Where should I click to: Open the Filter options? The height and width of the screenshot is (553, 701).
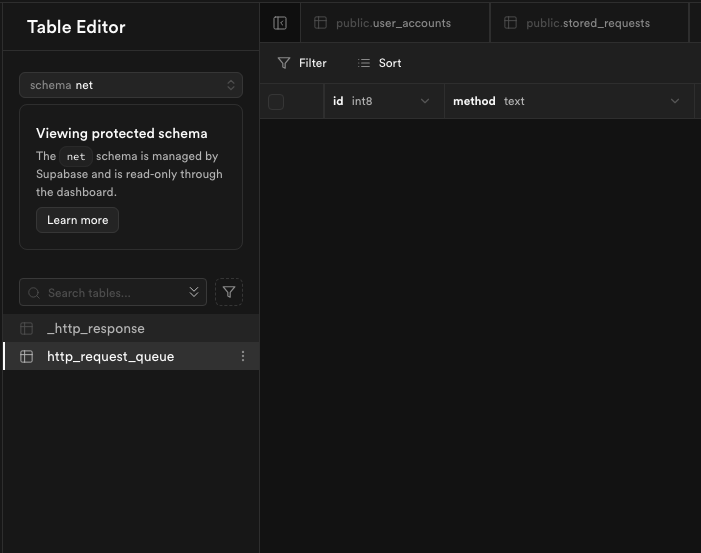pyautogui.click(x=302, y=63)
